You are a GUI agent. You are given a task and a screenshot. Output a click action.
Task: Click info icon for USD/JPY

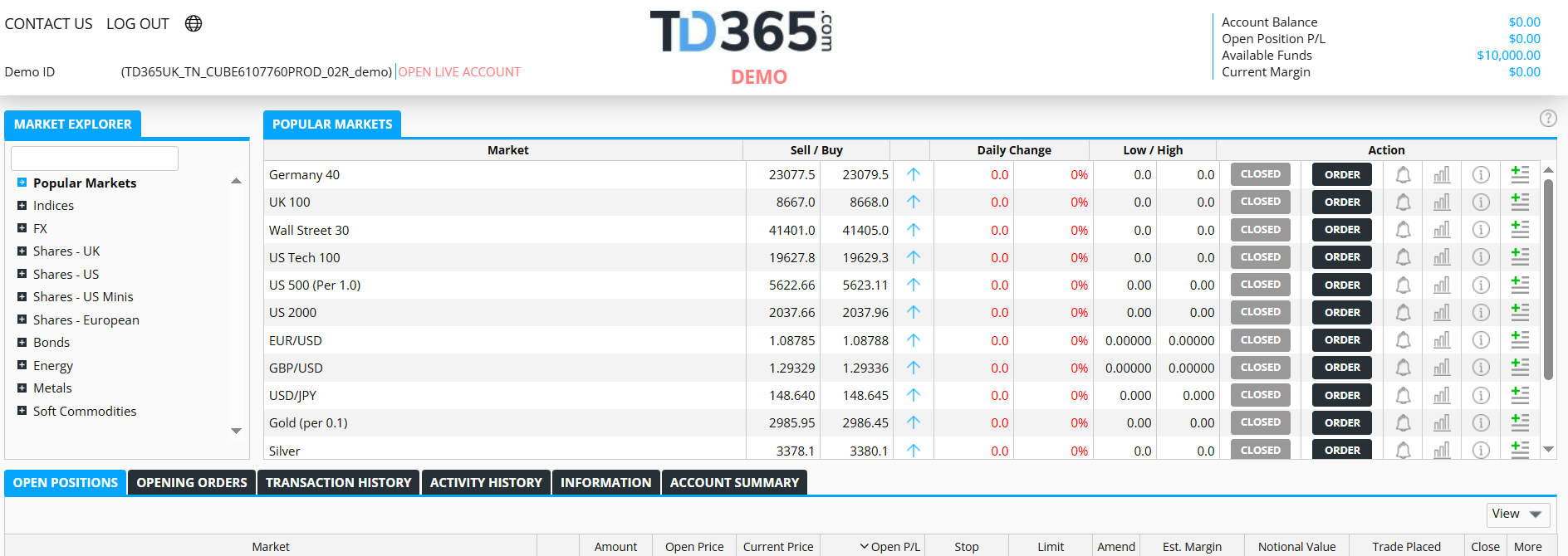[1481, 396]
